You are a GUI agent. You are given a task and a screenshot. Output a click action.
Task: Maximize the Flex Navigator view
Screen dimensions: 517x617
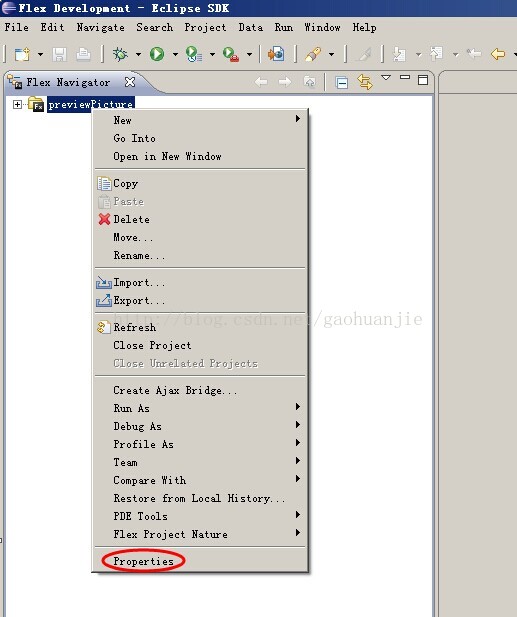423,80
